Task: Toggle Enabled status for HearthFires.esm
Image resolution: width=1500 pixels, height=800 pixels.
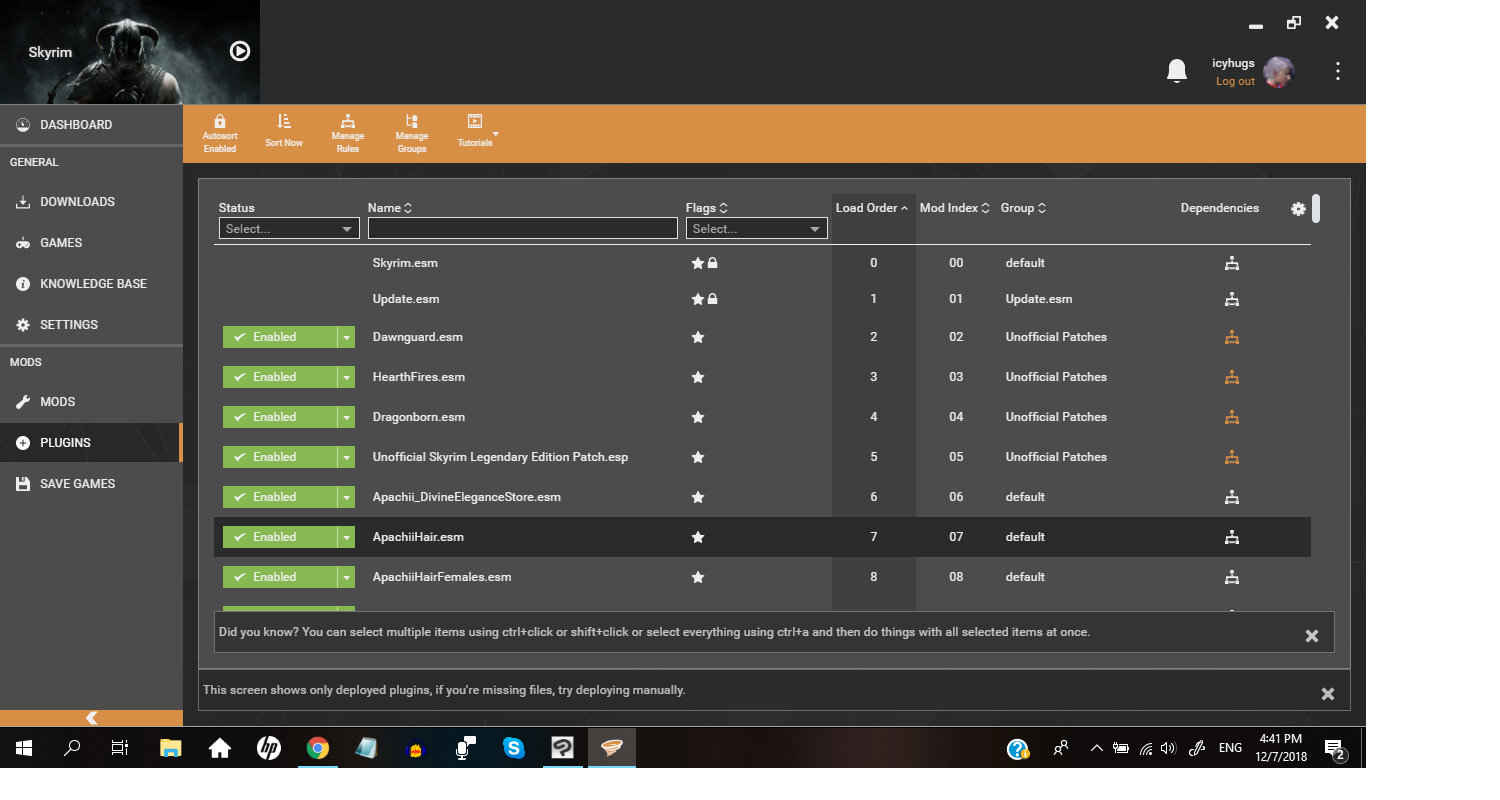Action: point(280,377)
